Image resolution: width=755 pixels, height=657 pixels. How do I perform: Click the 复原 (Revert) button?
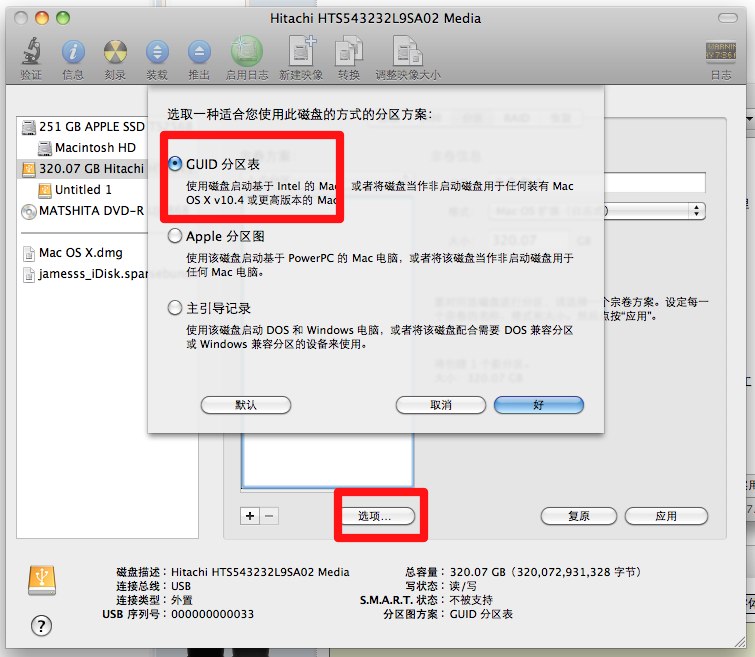point(579,516)
